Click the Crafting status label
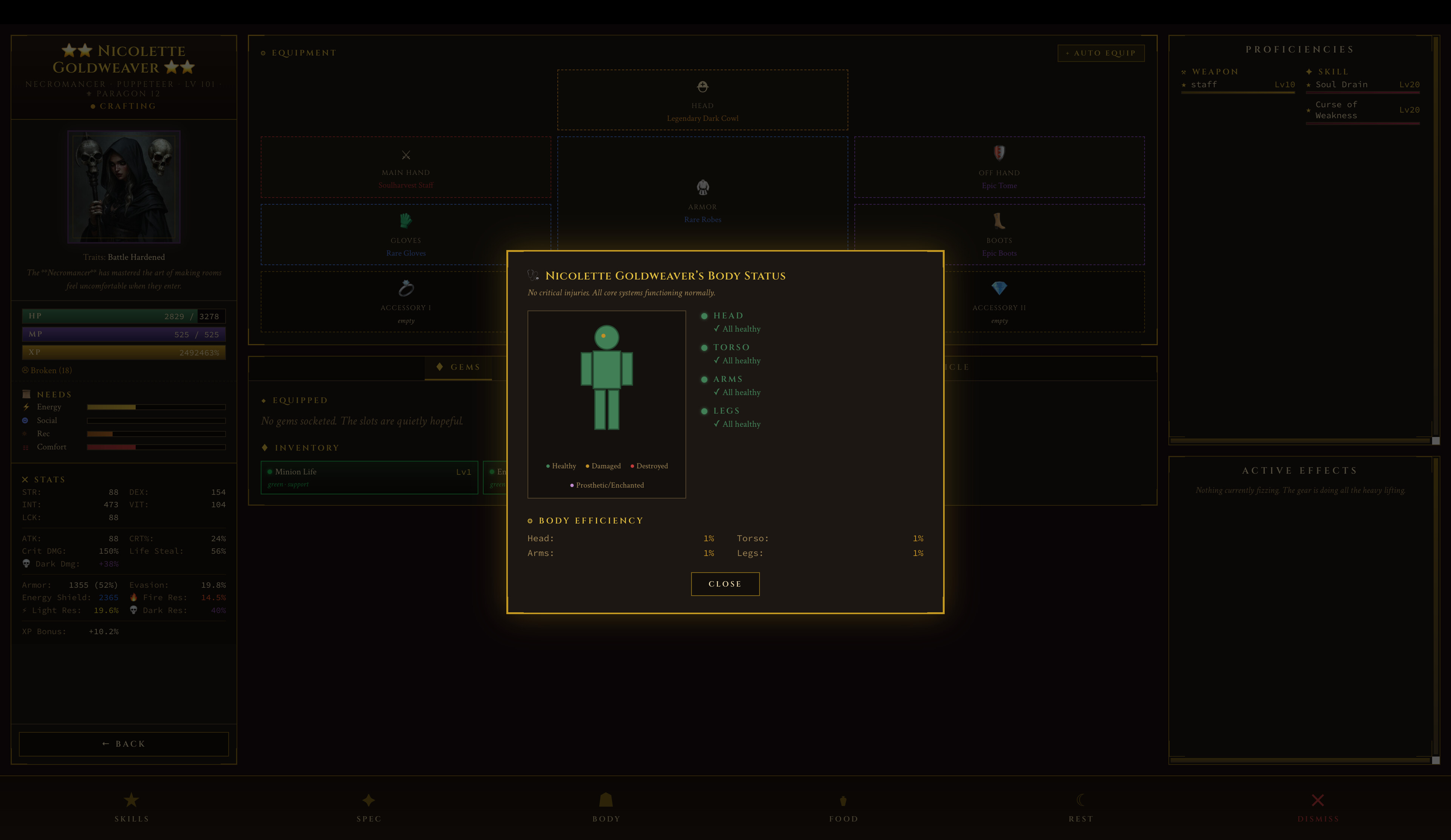The image size is (1451, 840). tap(123, 107)
